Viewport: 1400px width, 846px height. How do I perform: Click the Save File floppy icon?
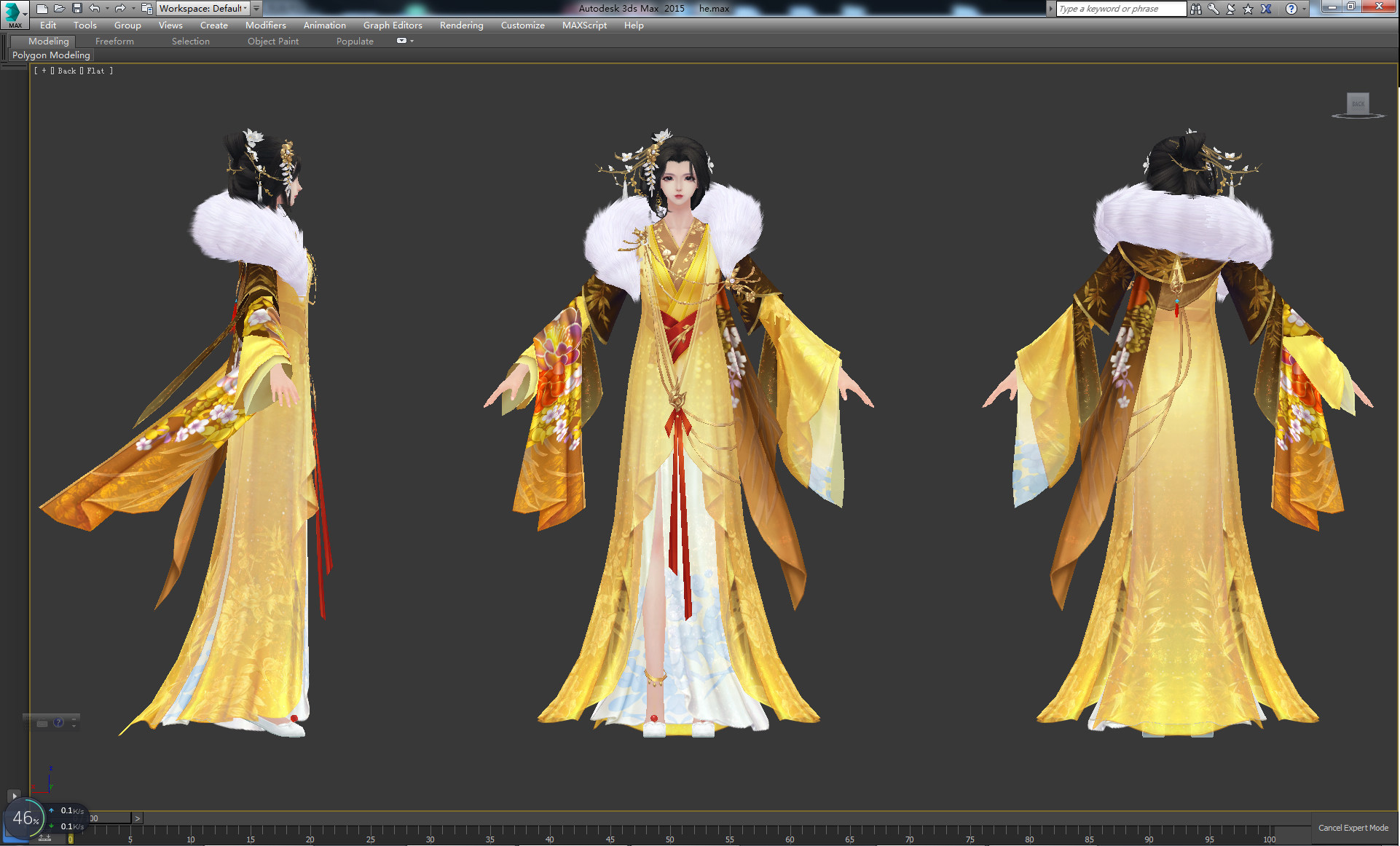coord(77,9)
